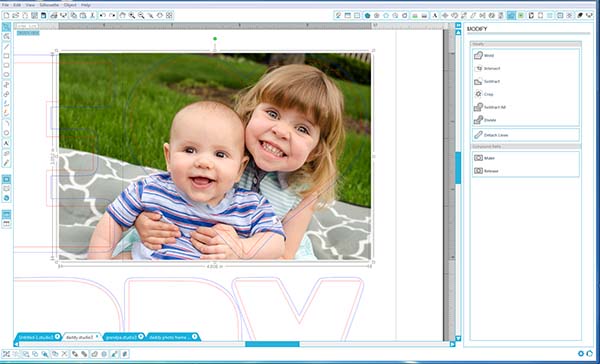This screenshot has height=364, width=600.
Task: Close the daddy.studio3 document tab
Action: click(97, 337)
